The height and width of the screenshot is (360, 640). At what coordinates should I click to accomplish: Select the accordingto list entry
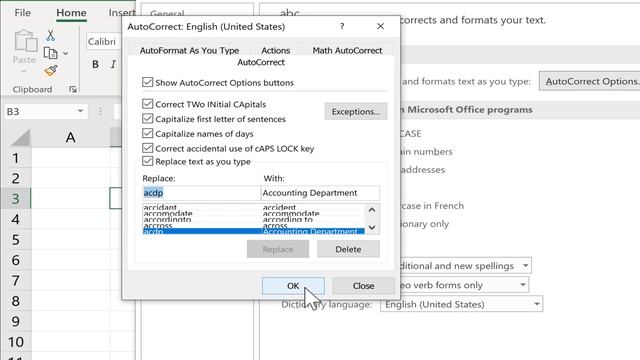coord(253,219)
